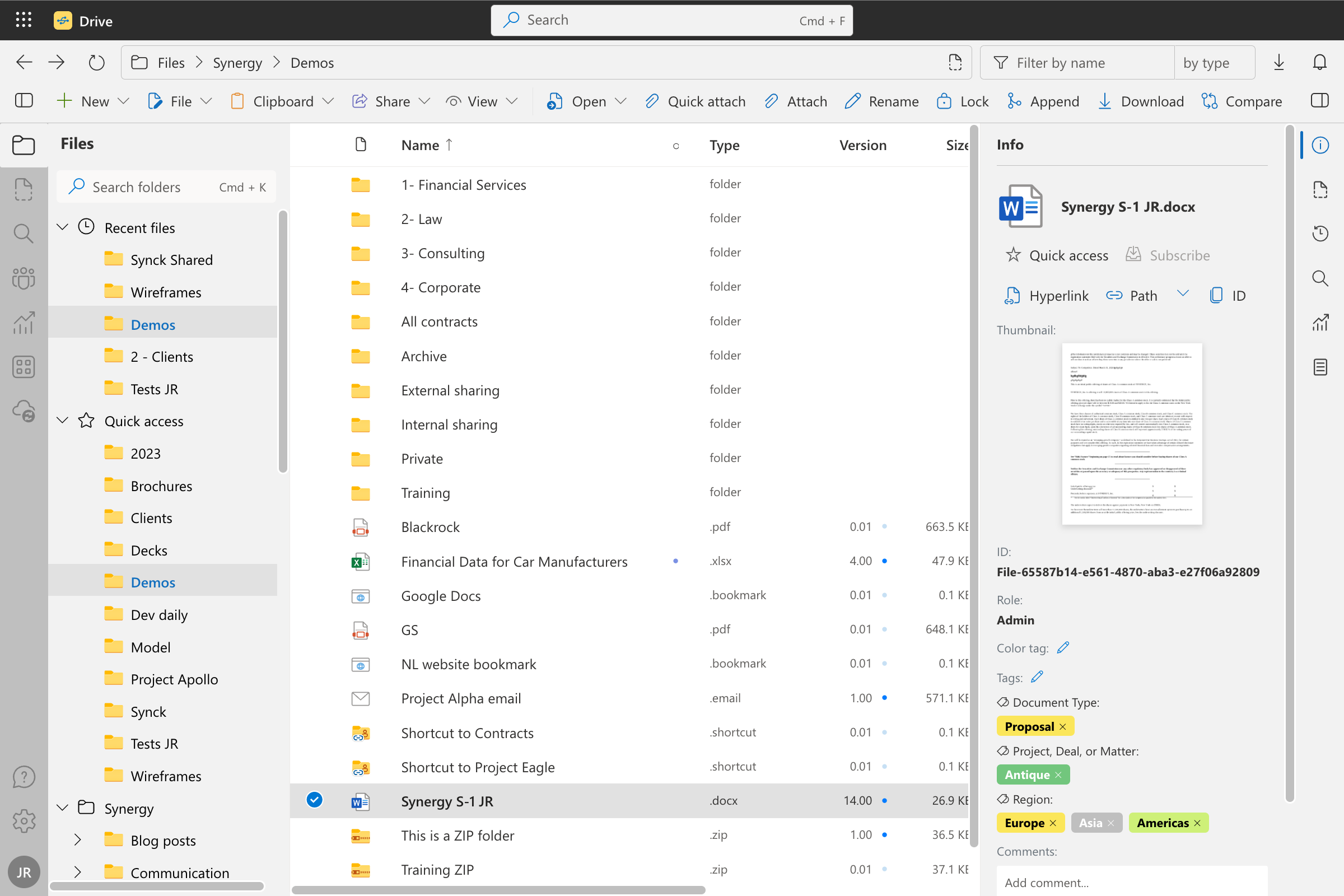Open the downloads arrow icon in the top bar
Viewport: 1344px width, 896px height.
1279,62
